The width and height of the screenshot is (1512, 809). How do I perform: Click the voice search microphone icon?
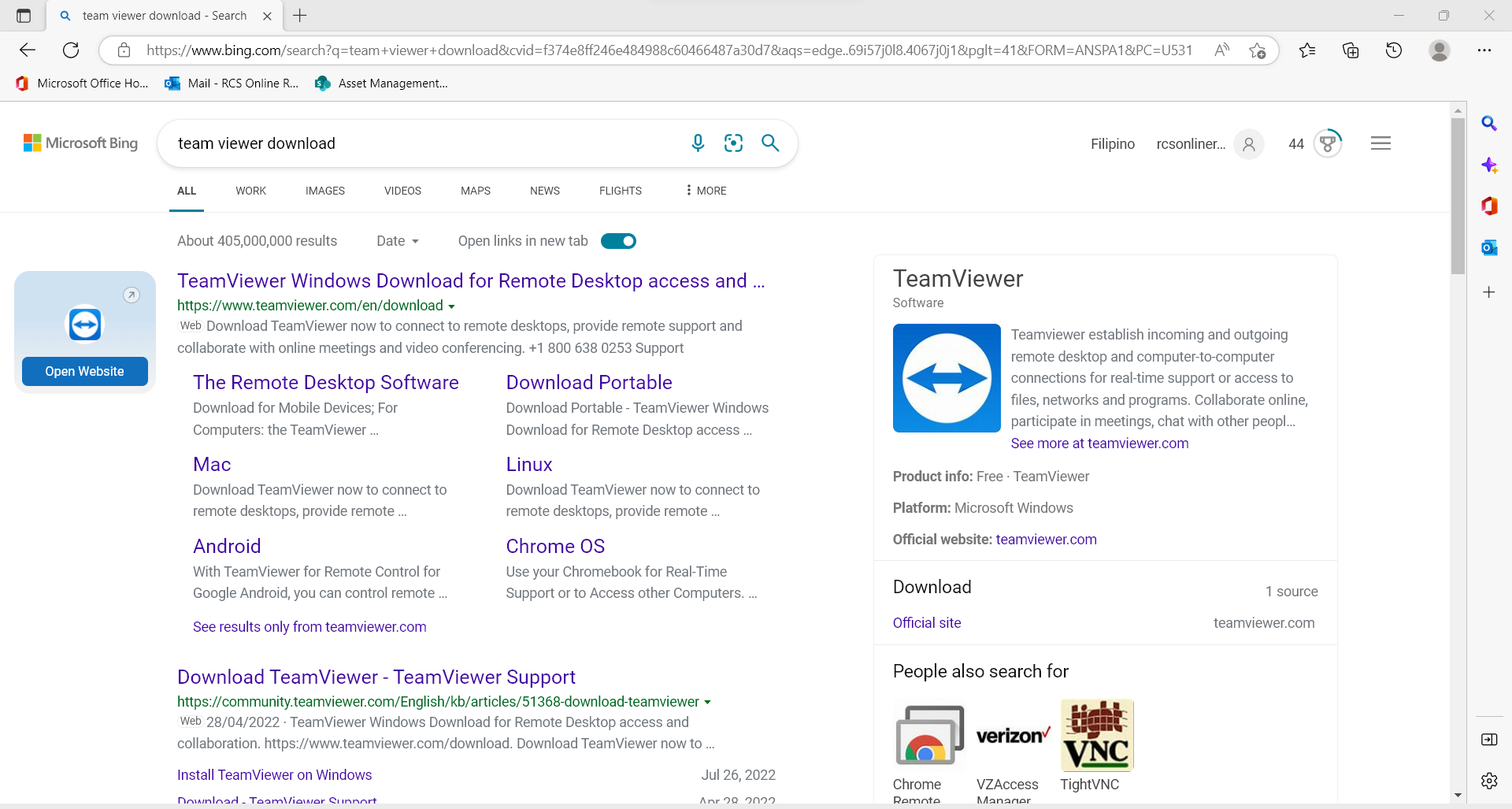(698, 143)
